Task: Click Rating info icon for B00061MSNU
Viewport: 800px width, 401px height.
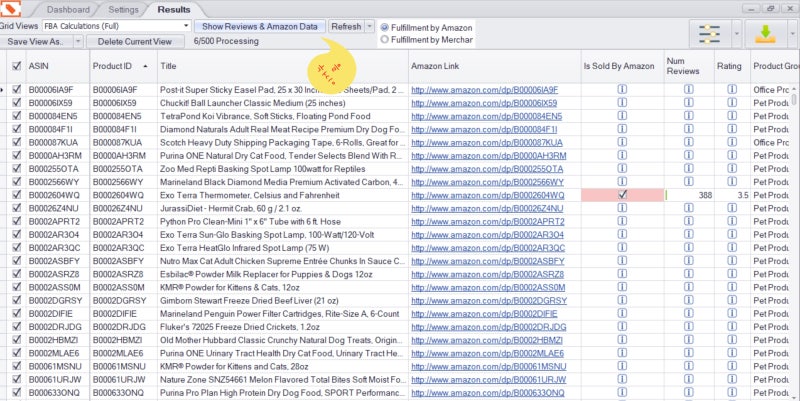Action: pos(732,366)
